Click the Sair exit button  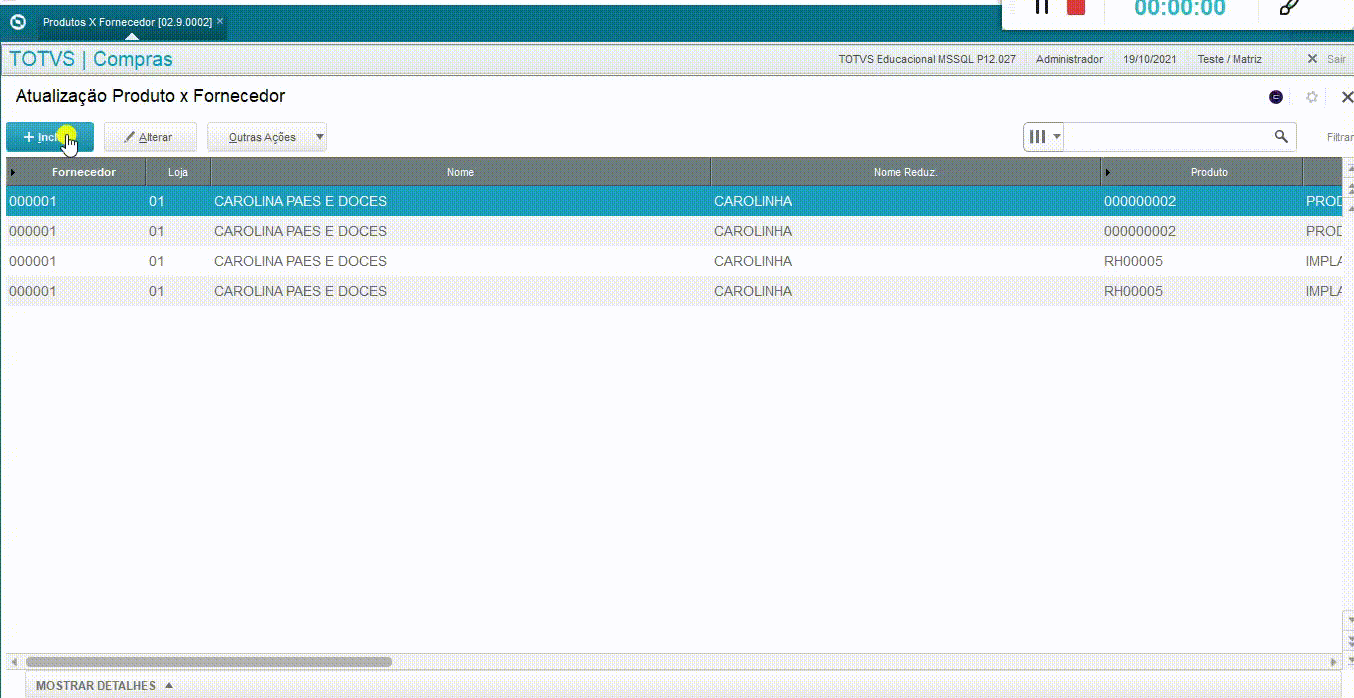[1327, 59]
